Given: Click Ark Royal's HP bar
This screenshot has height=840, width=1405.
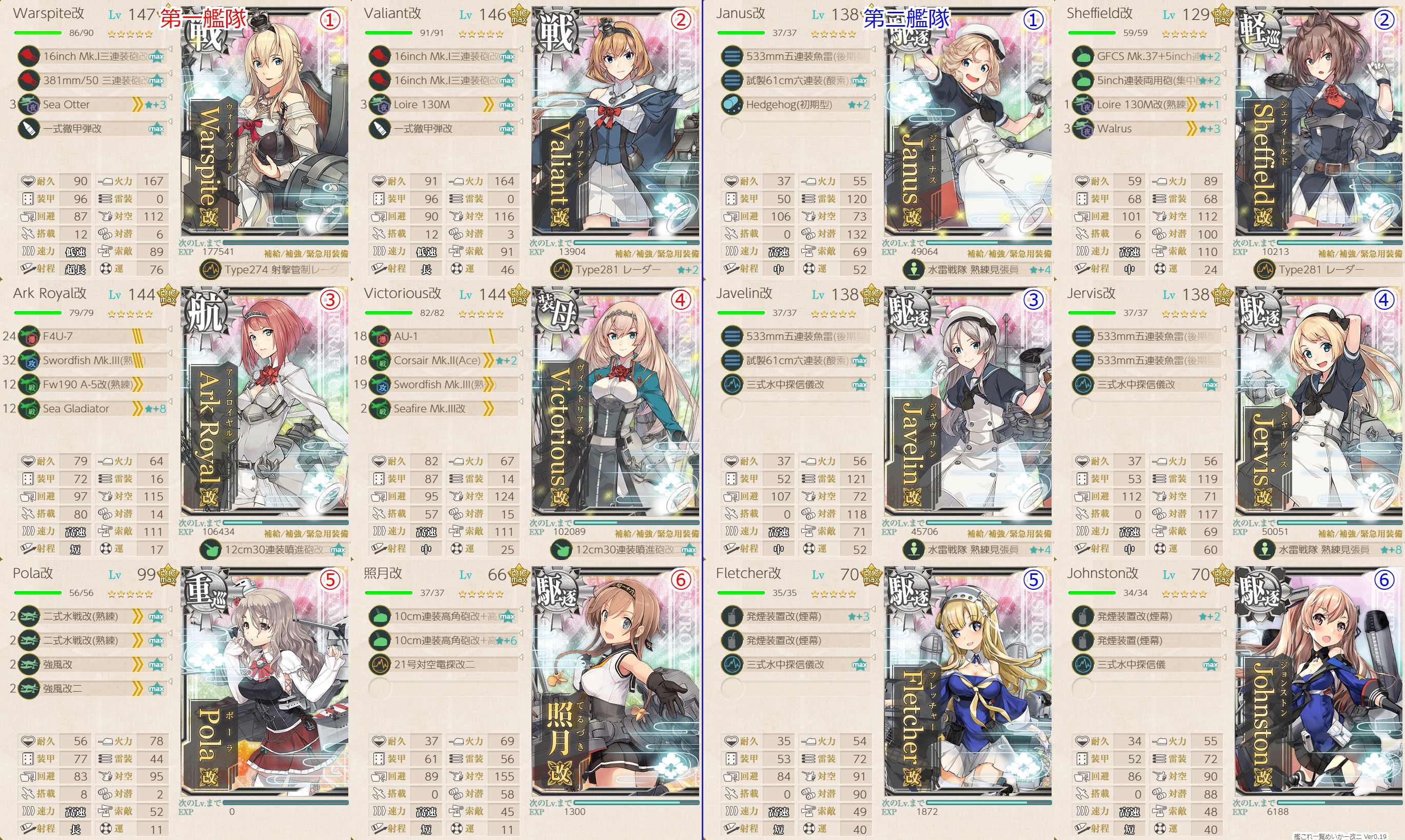Looking at the screenshot, I should pos(38,313).
